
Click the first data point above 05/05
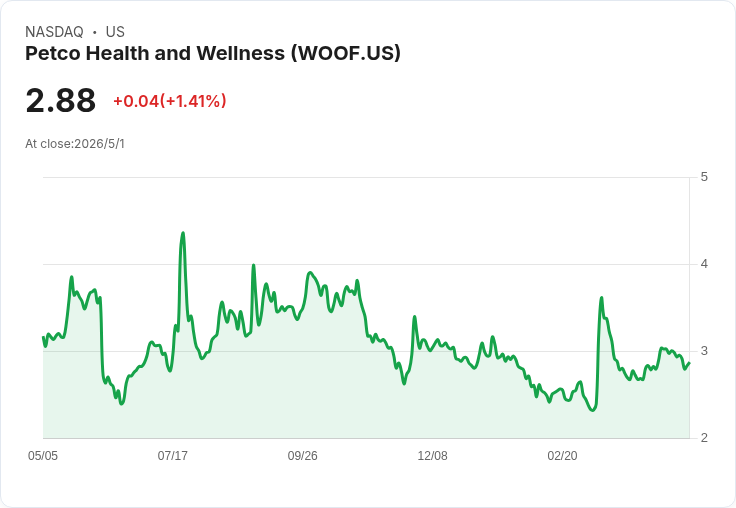point(43,337)
